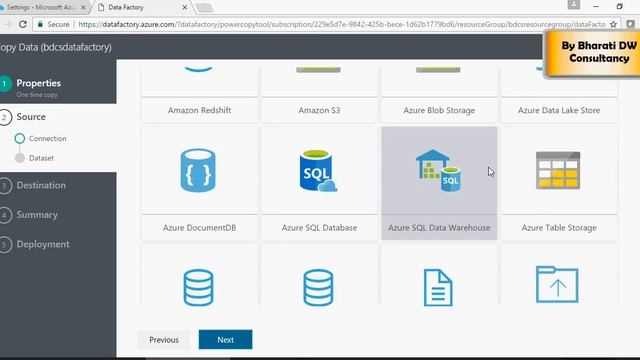Viewport: 640px width, 360px height.
Task: Jump to the Destination step
Action: [x=41, y=185]
